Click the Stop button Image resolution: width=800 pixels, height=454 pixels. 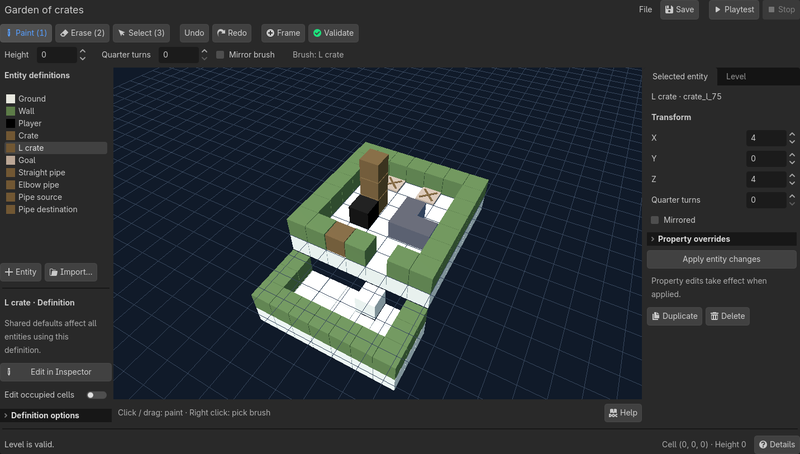pyautogui.click(x=781, y=10)
